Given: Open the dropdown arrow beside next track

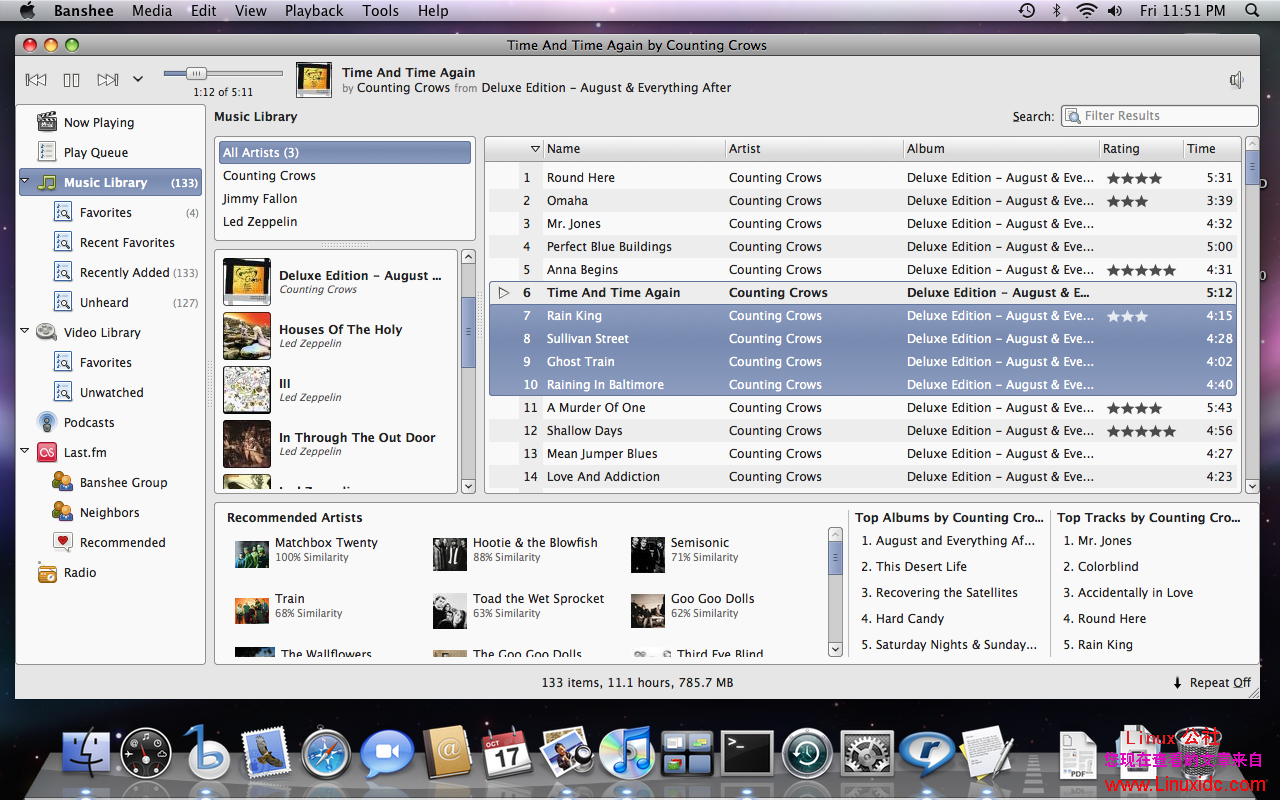Looking at the screenshot, I should tap(138, 80).
